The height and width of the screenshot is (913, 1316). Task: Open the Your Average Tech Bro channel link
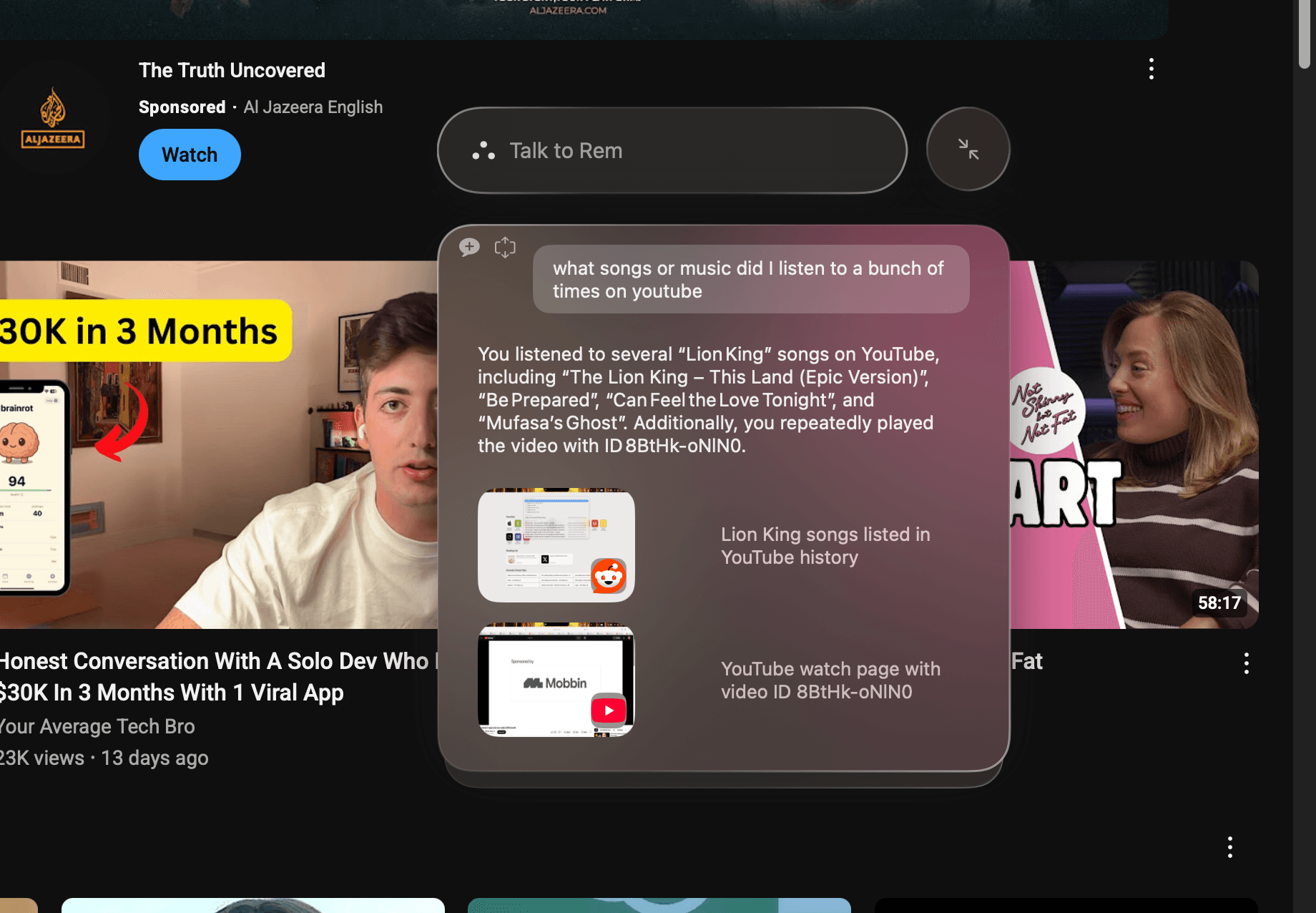coord(97,726)
